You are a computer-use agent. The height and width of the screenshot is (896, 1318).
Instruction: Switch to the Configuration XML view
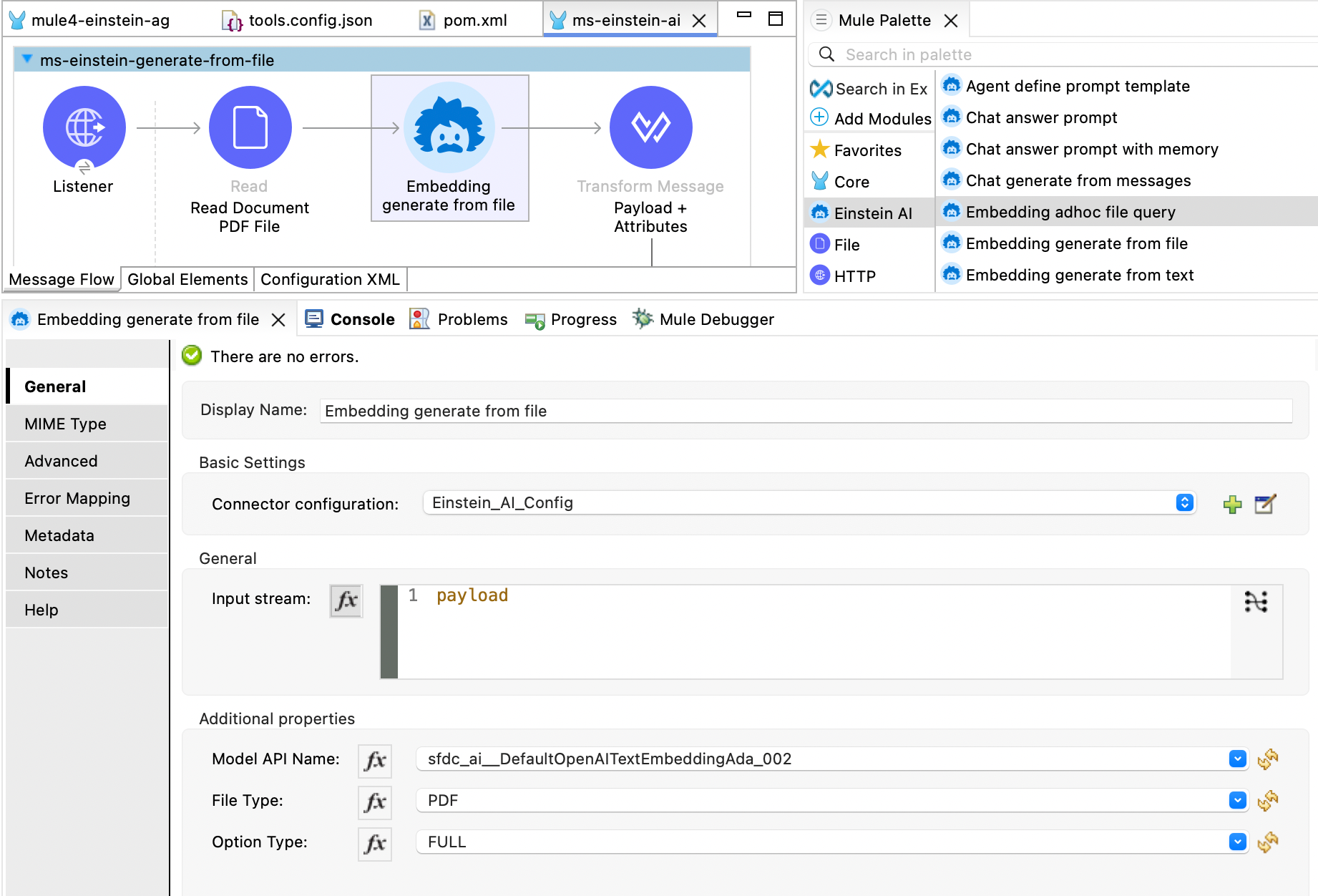330,279
